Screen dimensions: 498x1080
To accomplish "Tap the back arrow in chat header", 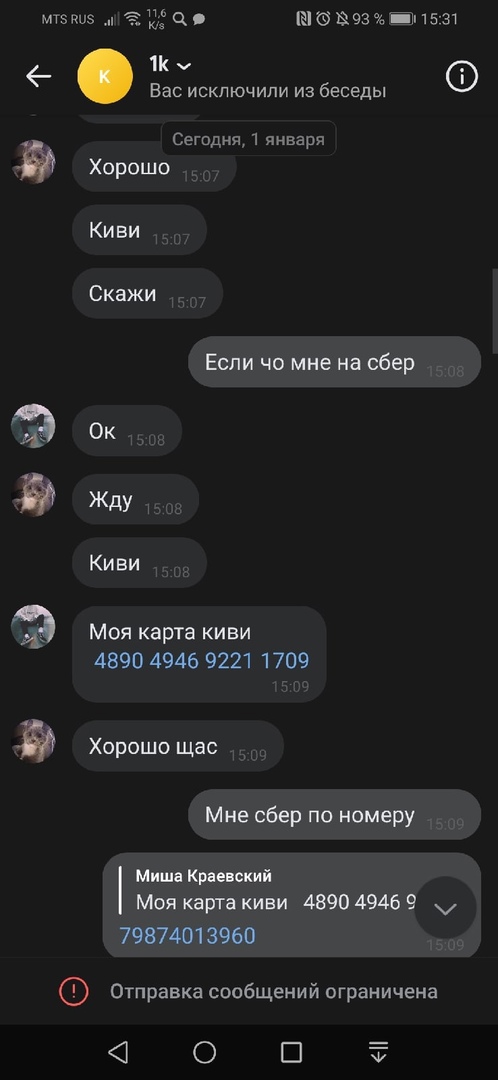I will (x=39, y=76).
